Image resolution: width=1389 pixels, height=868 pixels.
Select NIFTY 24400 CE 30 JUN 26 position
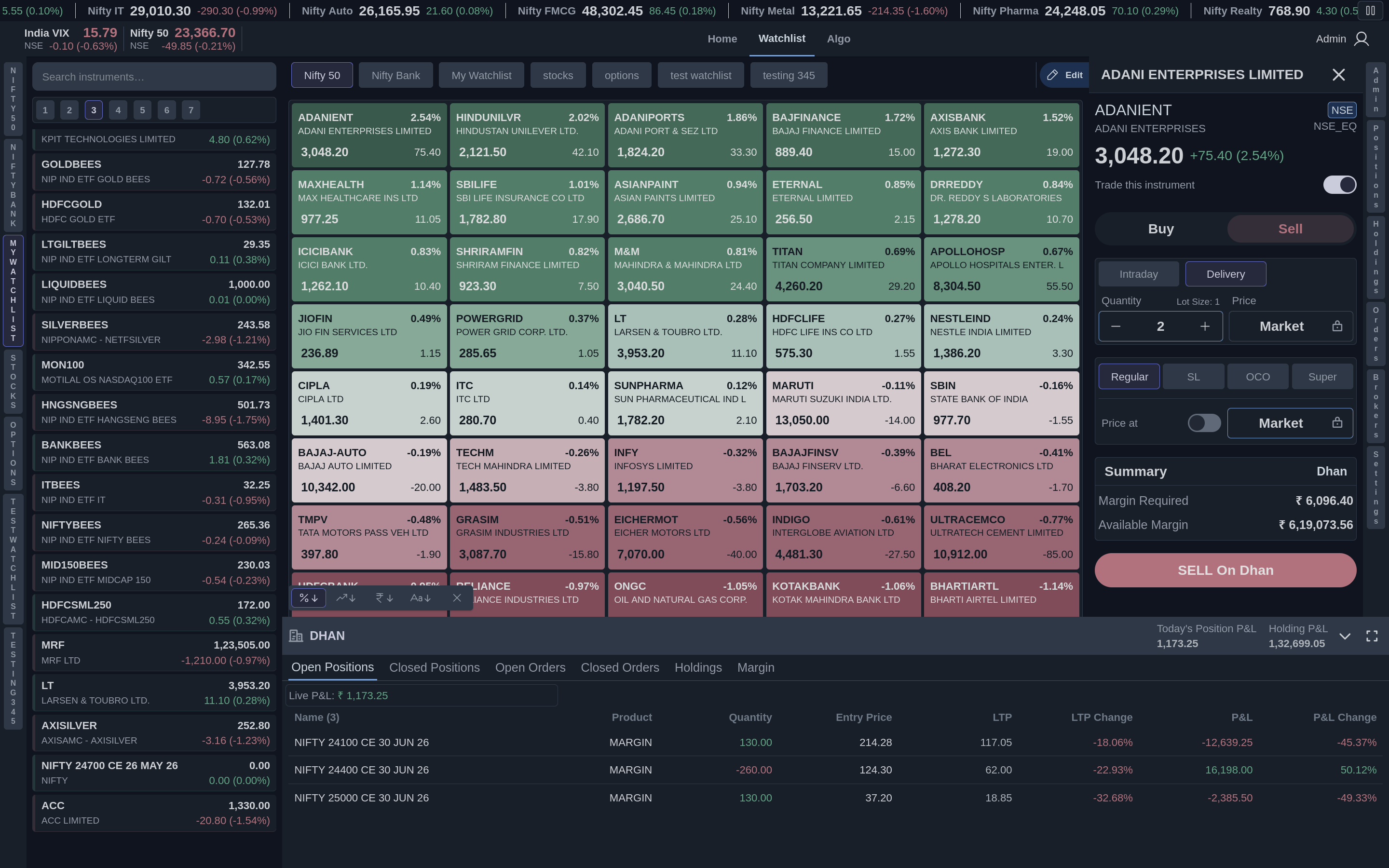834,770
